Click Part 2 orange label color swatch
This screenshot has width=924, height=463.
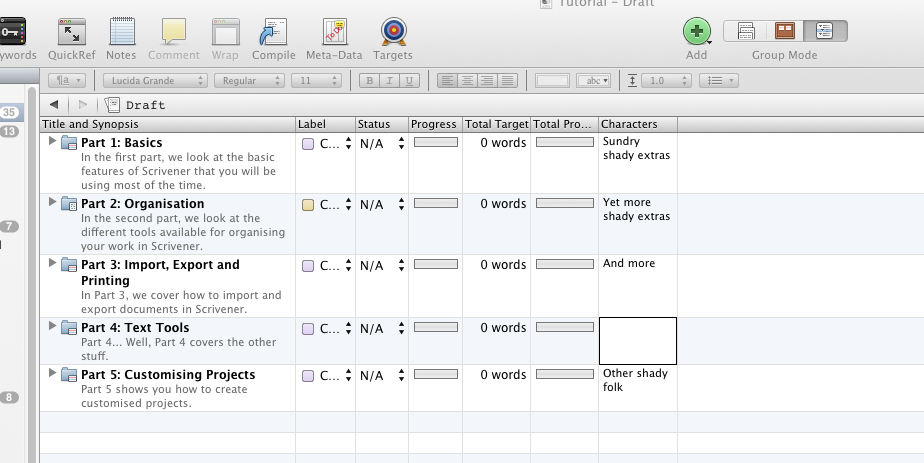click(x=308, y=205)
